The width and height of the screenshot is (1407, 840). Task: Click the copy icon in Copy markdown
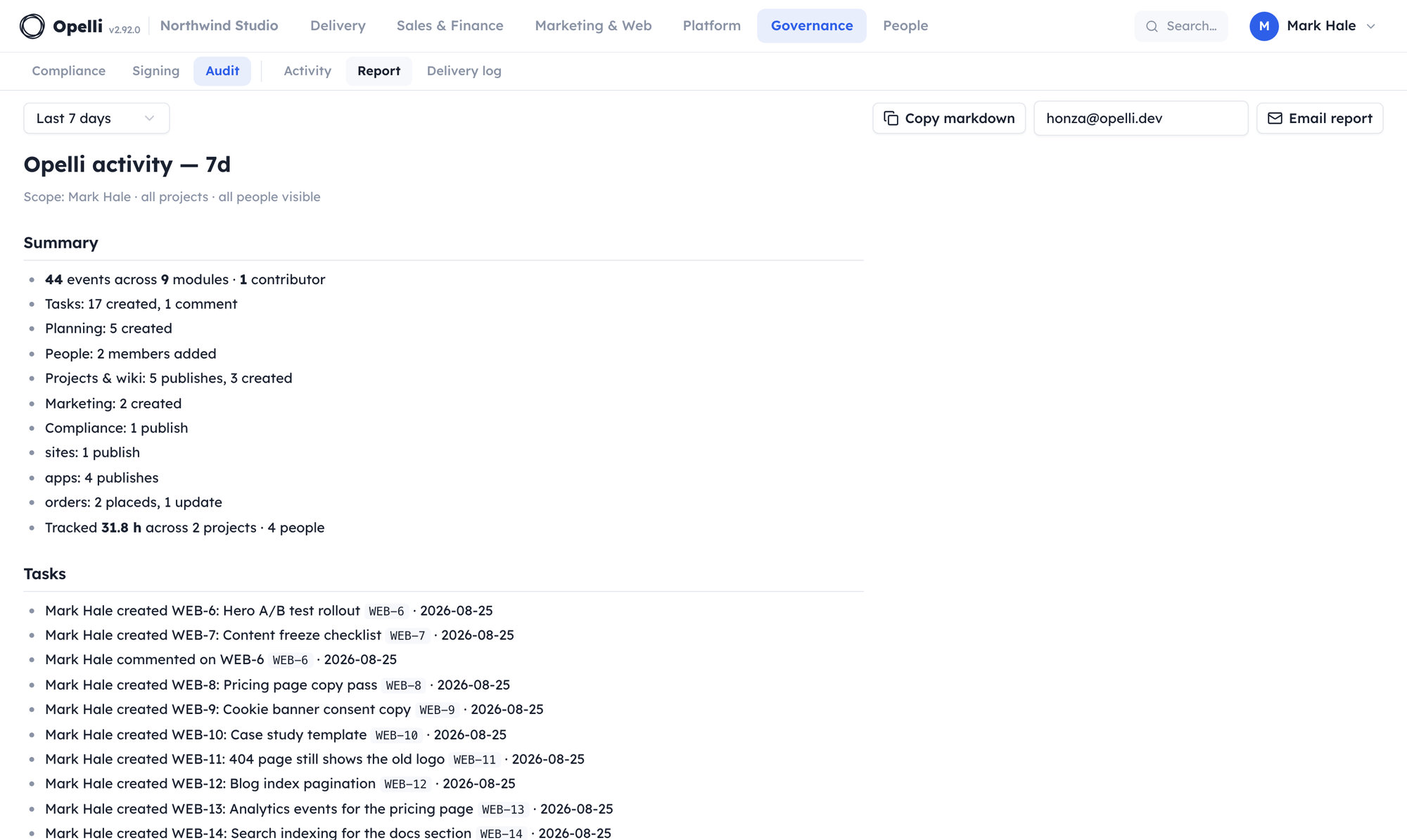(x=891, y=118)
